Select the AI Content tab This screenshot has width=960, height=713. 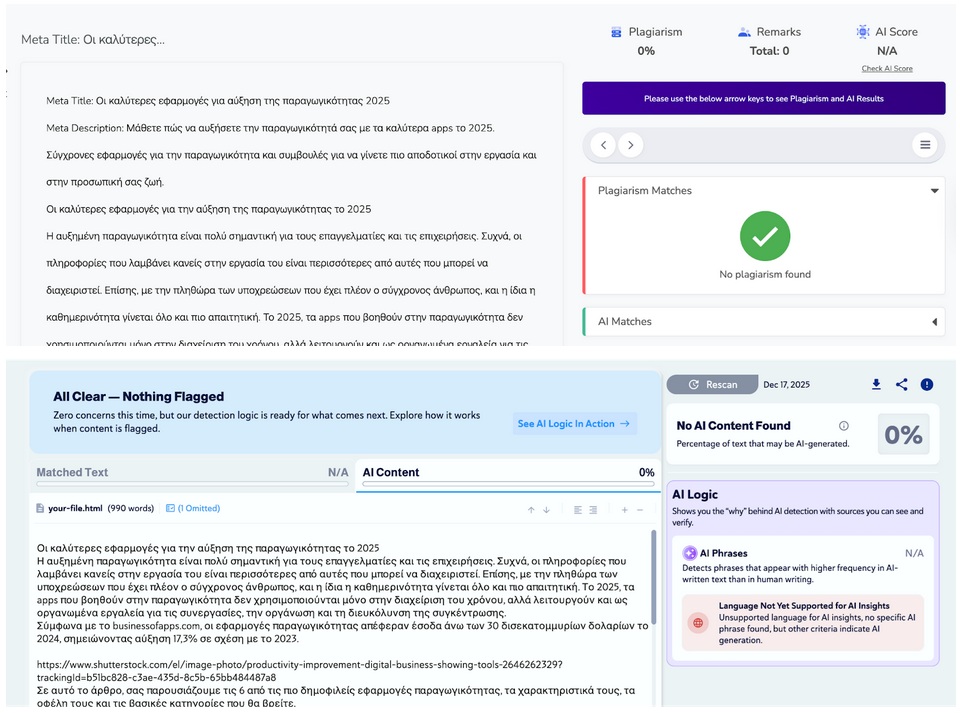(x=391, y=473)
